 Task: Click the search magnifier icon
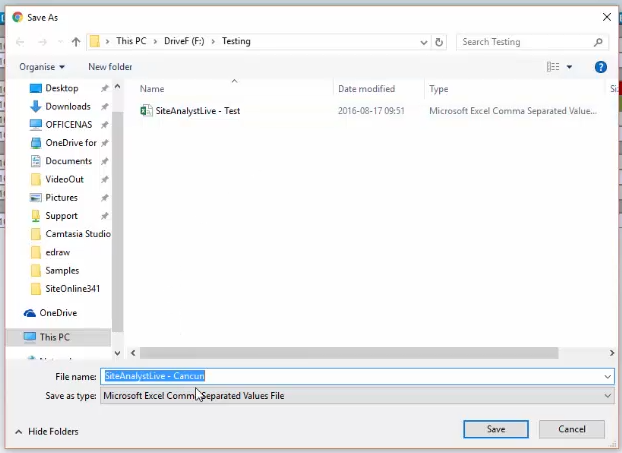click(598, 42)
